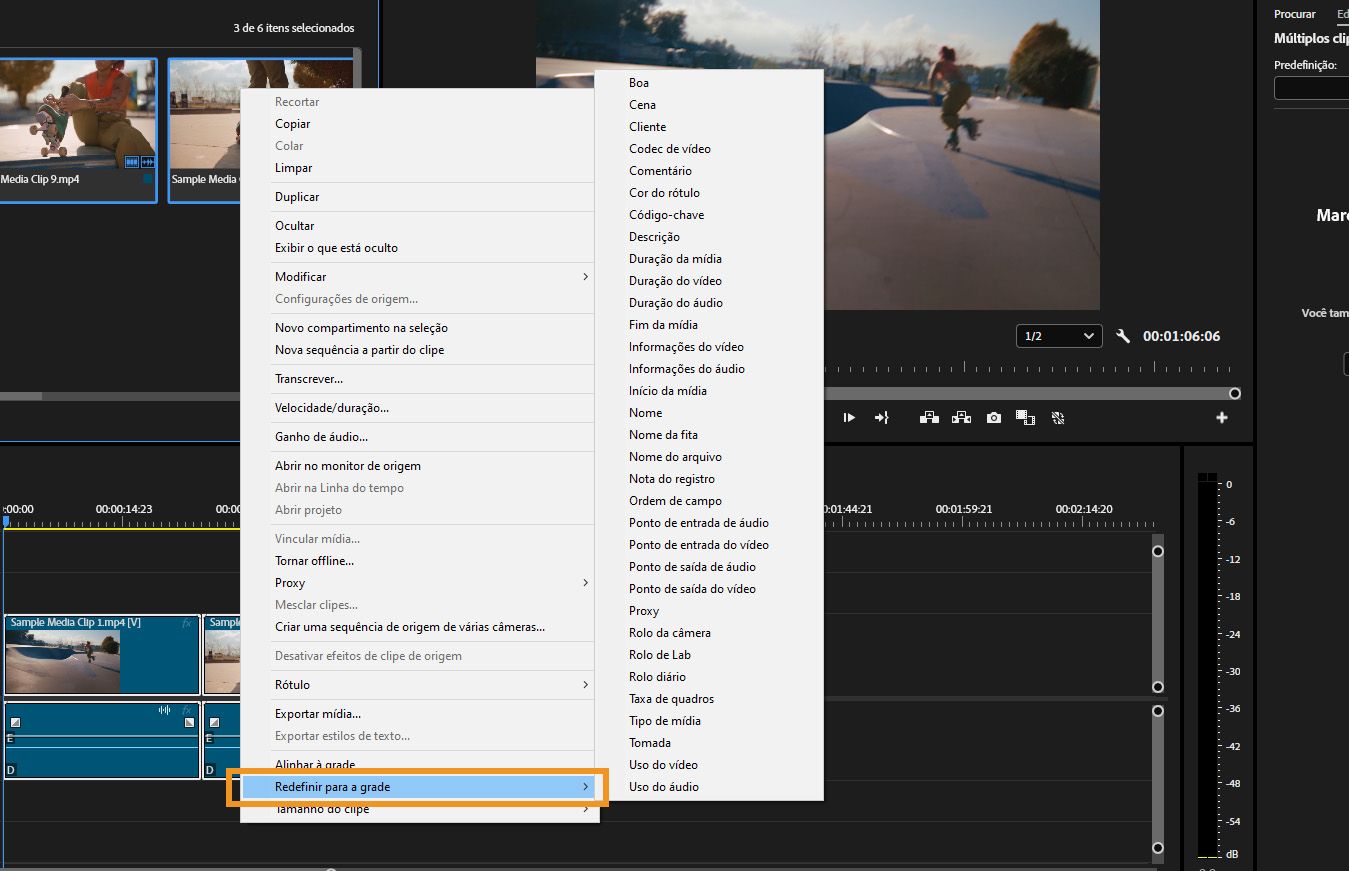Viewport: 1349px width, 871px height.
Task: Click fade-out handle on first audio clip
Action: (x=189, y=722)
